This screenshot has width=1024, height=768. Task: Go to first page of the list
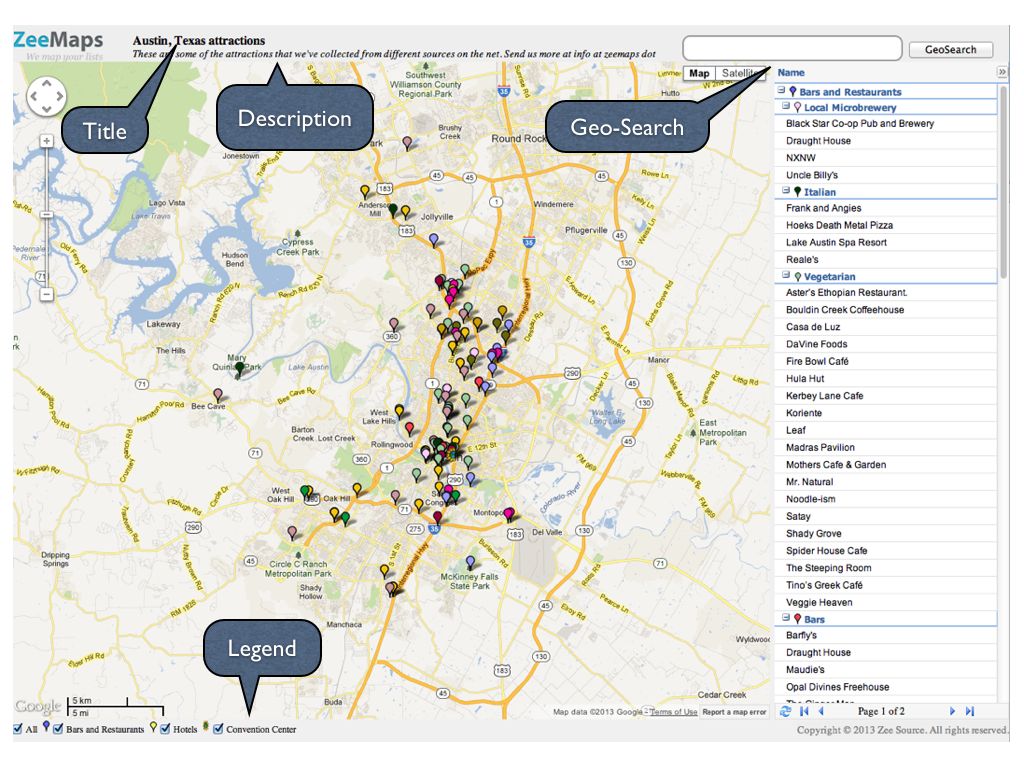point(804,711)
